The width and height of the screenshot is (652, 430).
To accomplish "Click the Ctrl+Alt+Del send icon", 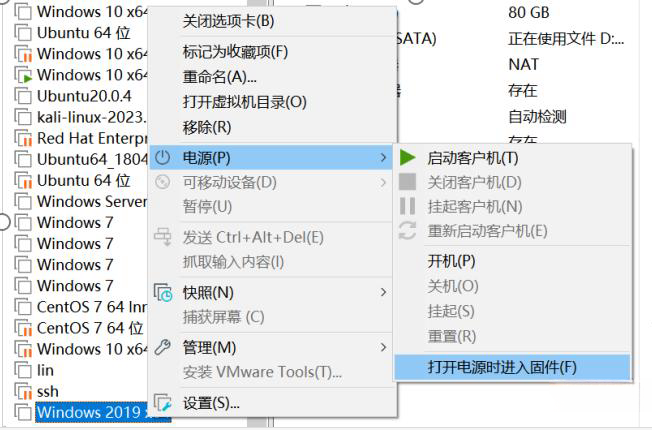I will [x=163, y=237].
